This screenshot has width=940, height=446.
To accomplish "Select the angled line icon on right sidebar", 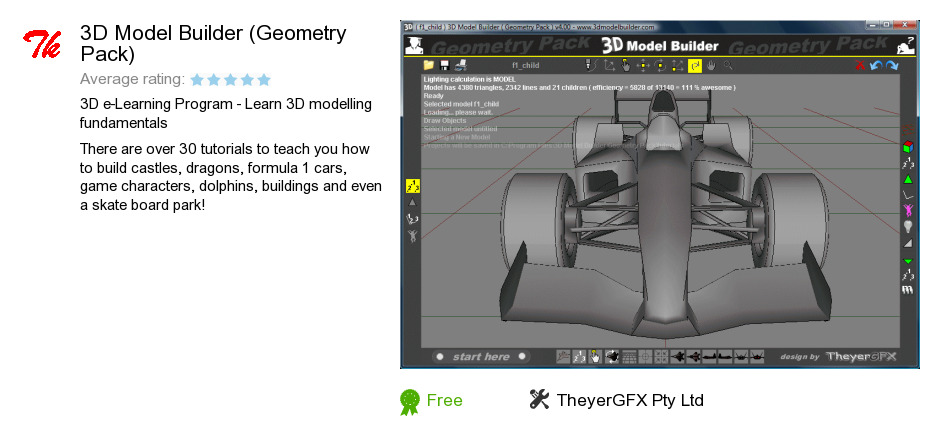I will [x=908, y=195].
